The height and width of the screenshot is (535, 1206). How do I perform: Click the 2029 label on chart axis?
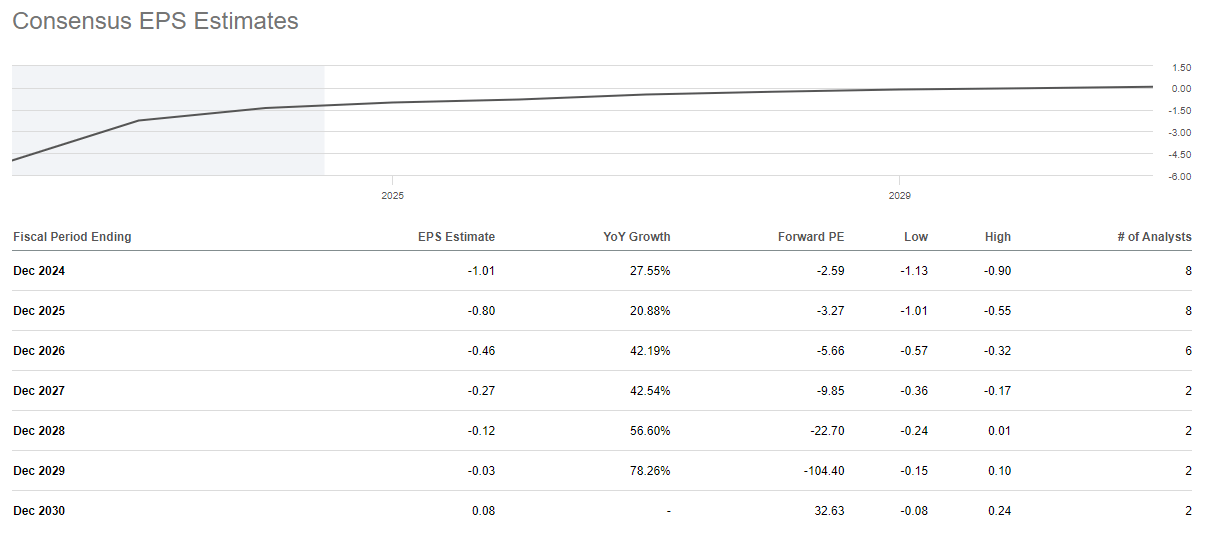coord(899,196)
